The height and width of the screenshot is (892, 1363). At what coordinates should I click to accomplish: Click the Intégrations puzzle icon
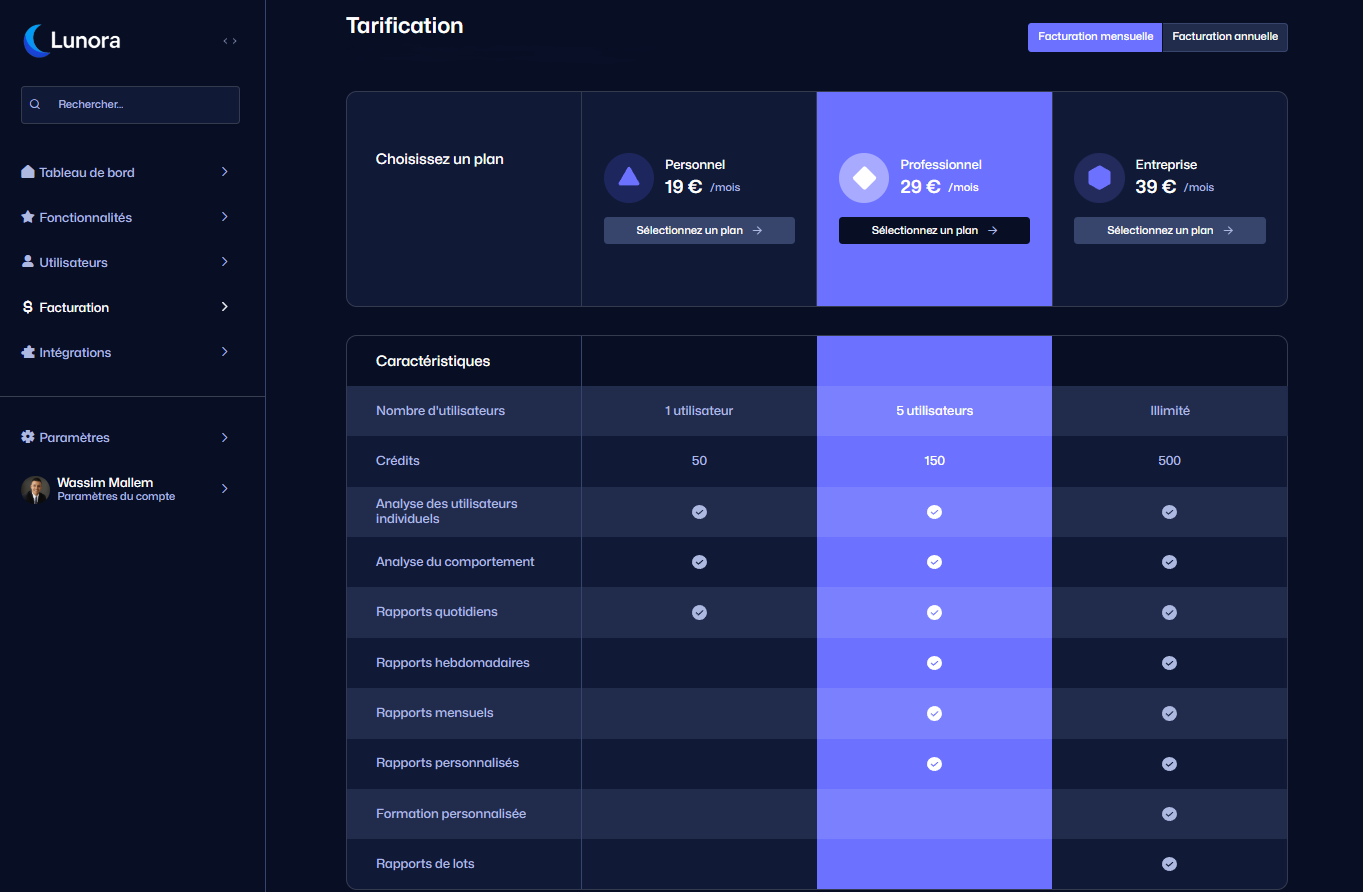(28, 352)
